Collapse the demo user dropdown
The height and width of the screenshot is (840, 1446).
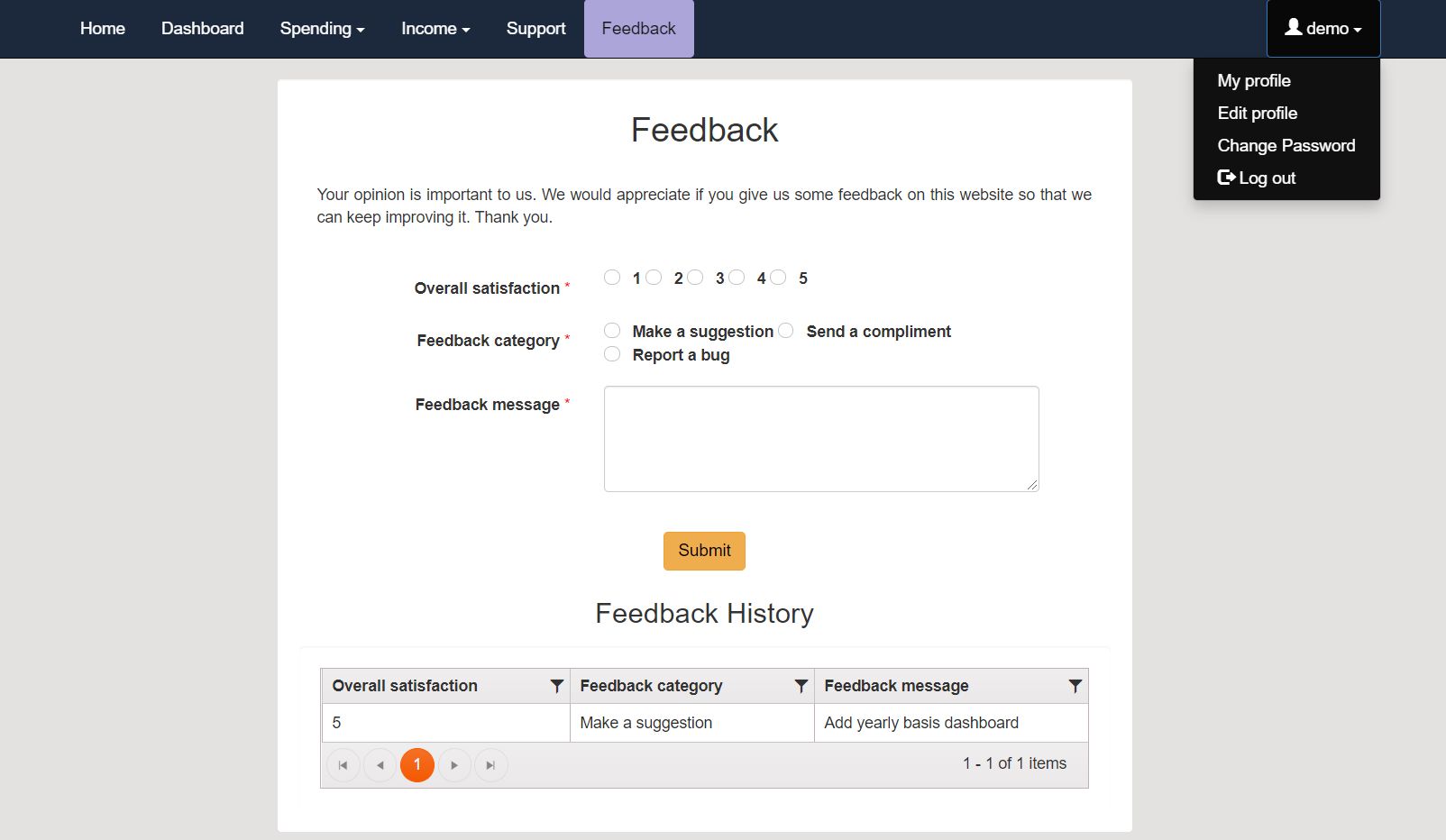(x=1322, y=29)
